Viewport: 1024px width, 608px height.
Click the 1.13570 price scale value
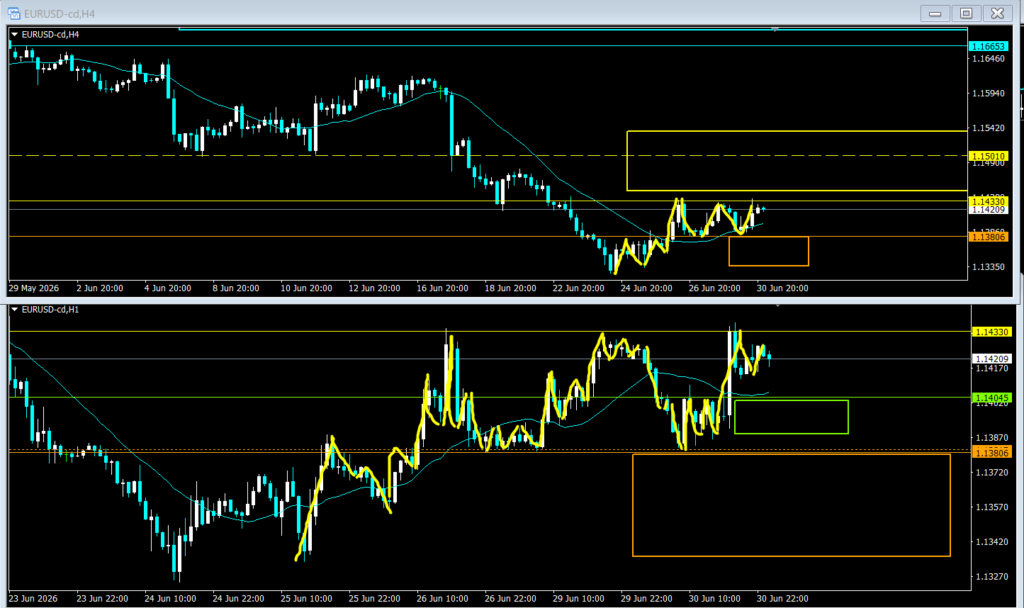click(x=992, y=507)
